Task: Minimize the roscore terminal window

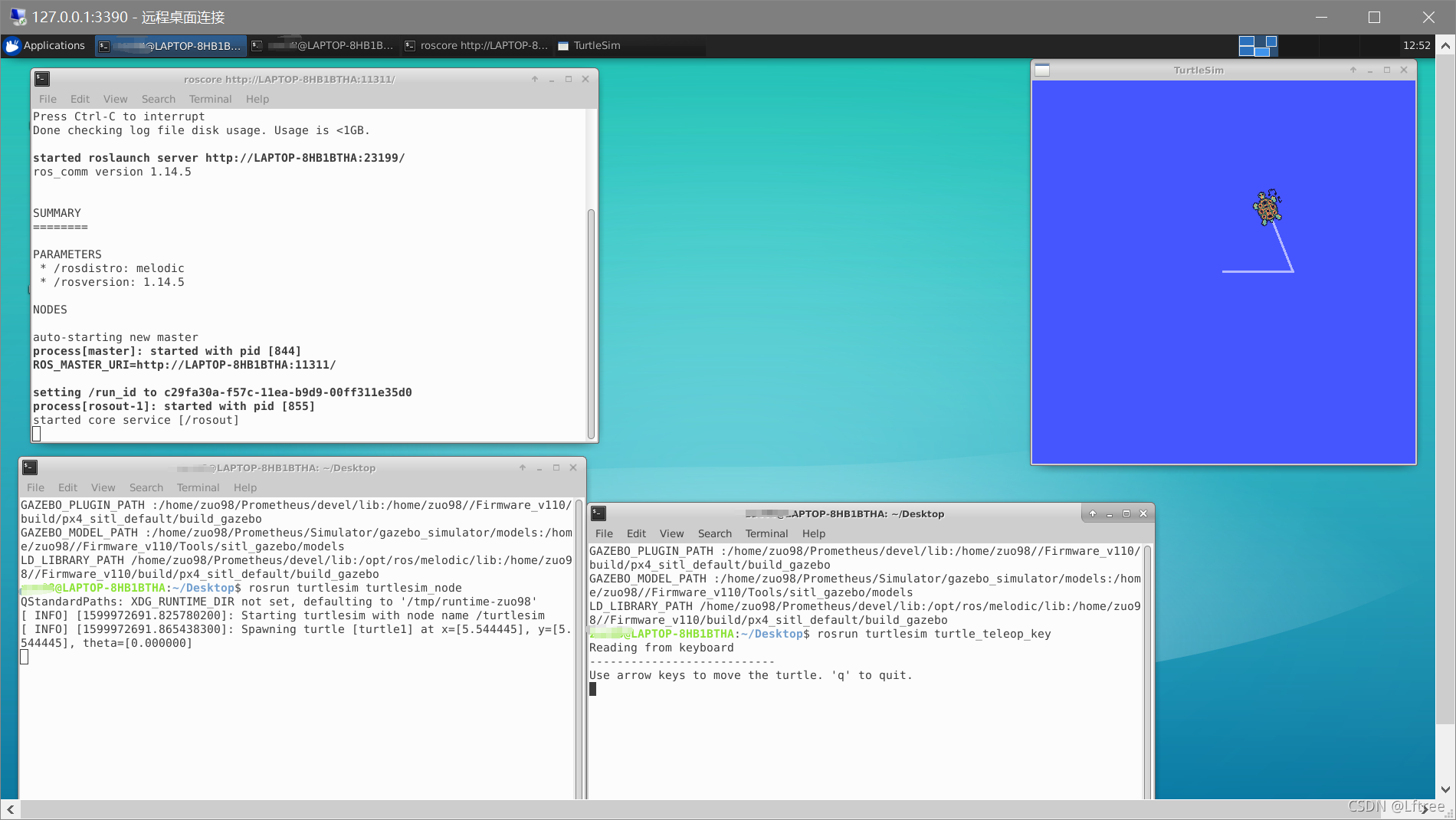Action: (x=552, y=79)
